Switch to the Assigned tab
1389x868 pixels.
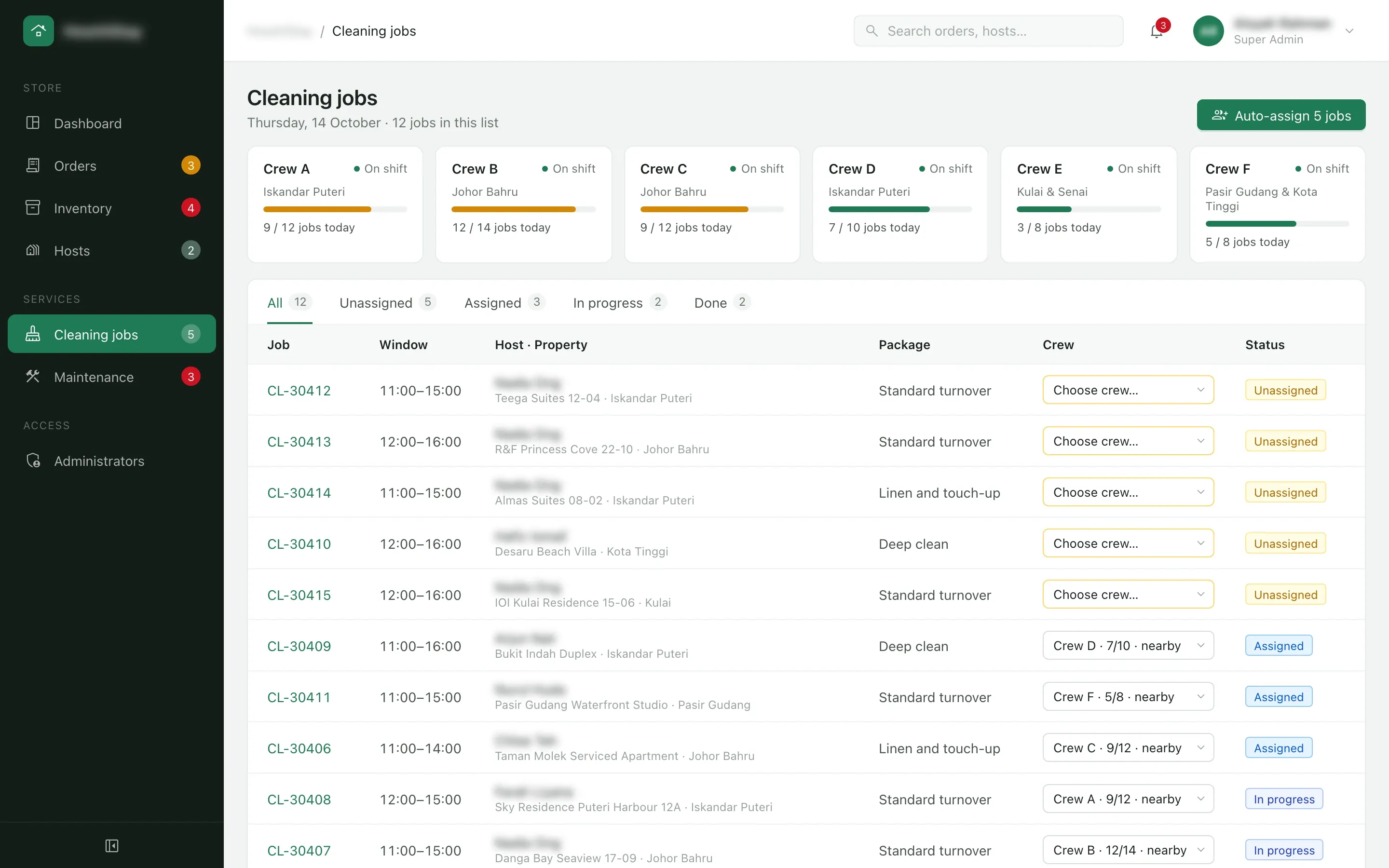(x=504, y=302)
